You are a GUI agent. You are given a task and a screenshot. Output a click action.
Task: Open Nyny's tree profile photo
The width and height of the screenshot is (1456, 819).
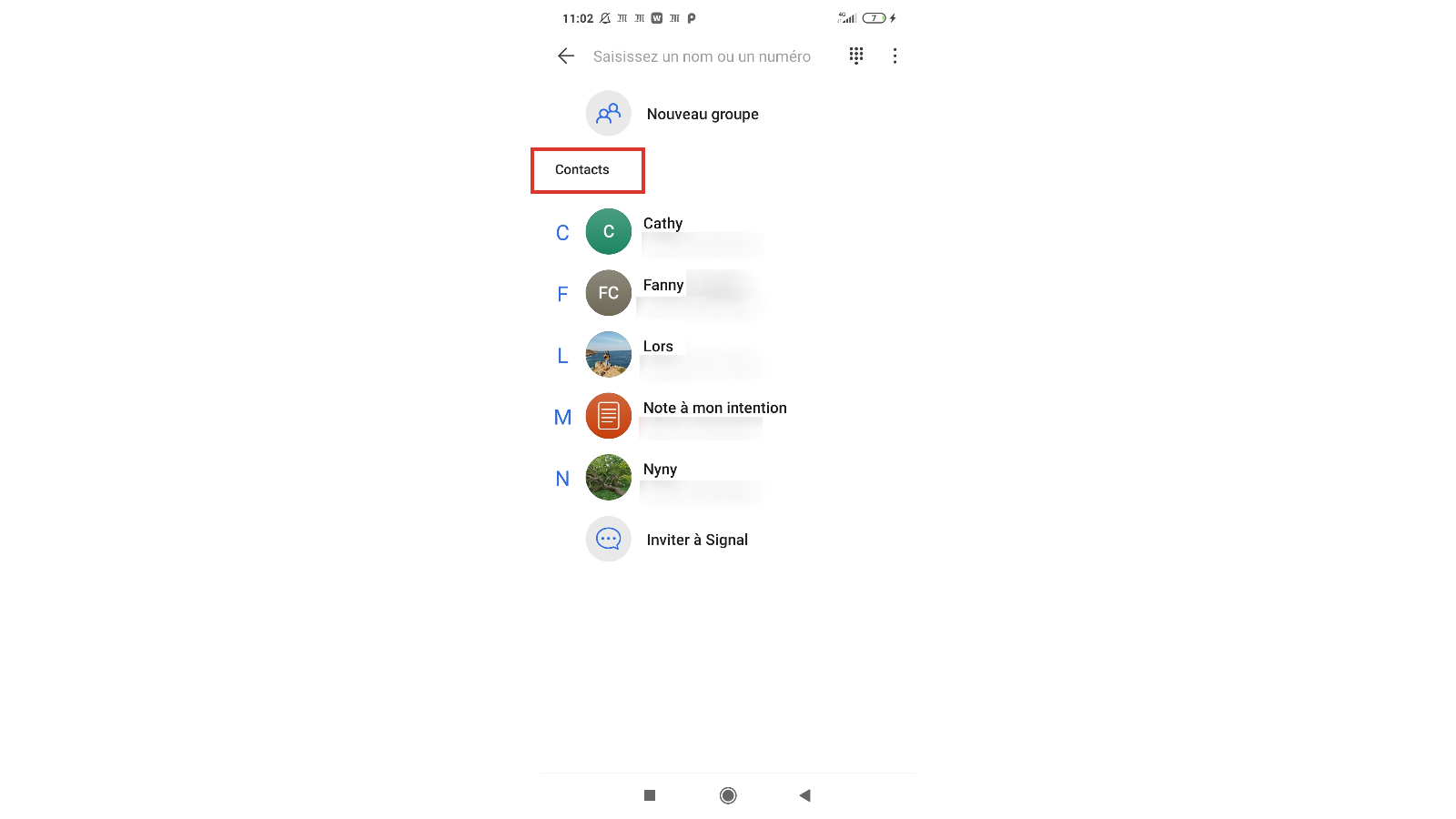click(x=609, y=477)
